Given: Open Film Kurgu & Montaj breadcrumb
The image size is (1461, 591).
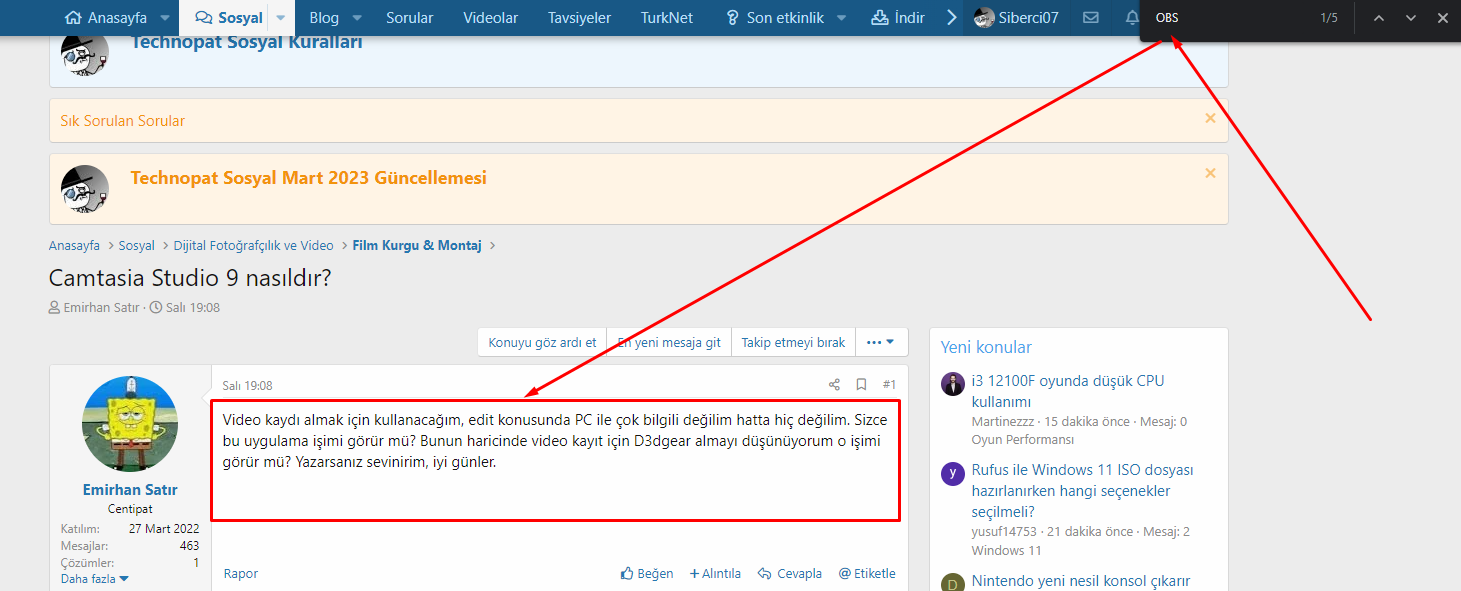Looking at the screenshot, I should click(417, 245).
